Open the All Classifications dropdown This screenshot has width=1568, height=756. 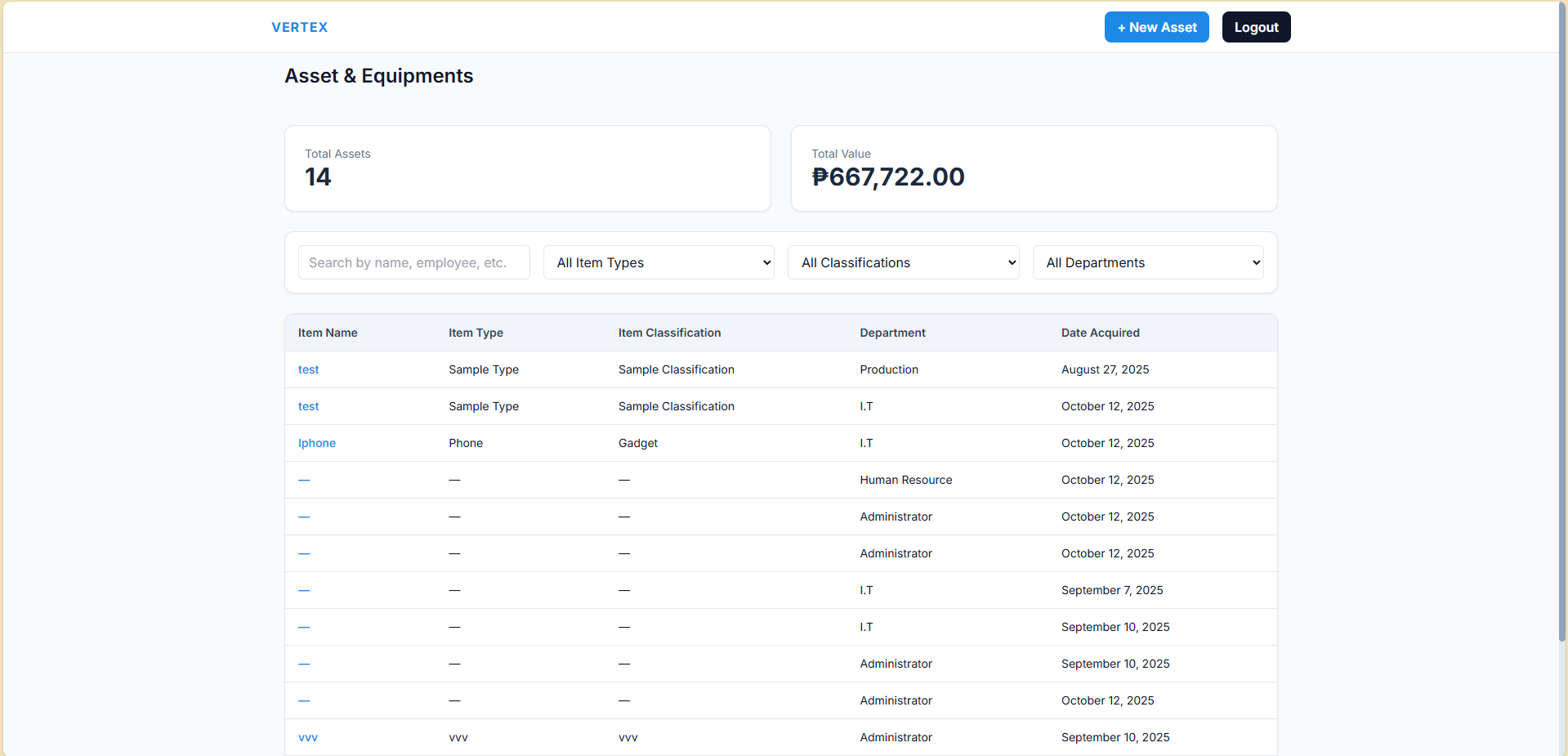[x=903, y=262]
